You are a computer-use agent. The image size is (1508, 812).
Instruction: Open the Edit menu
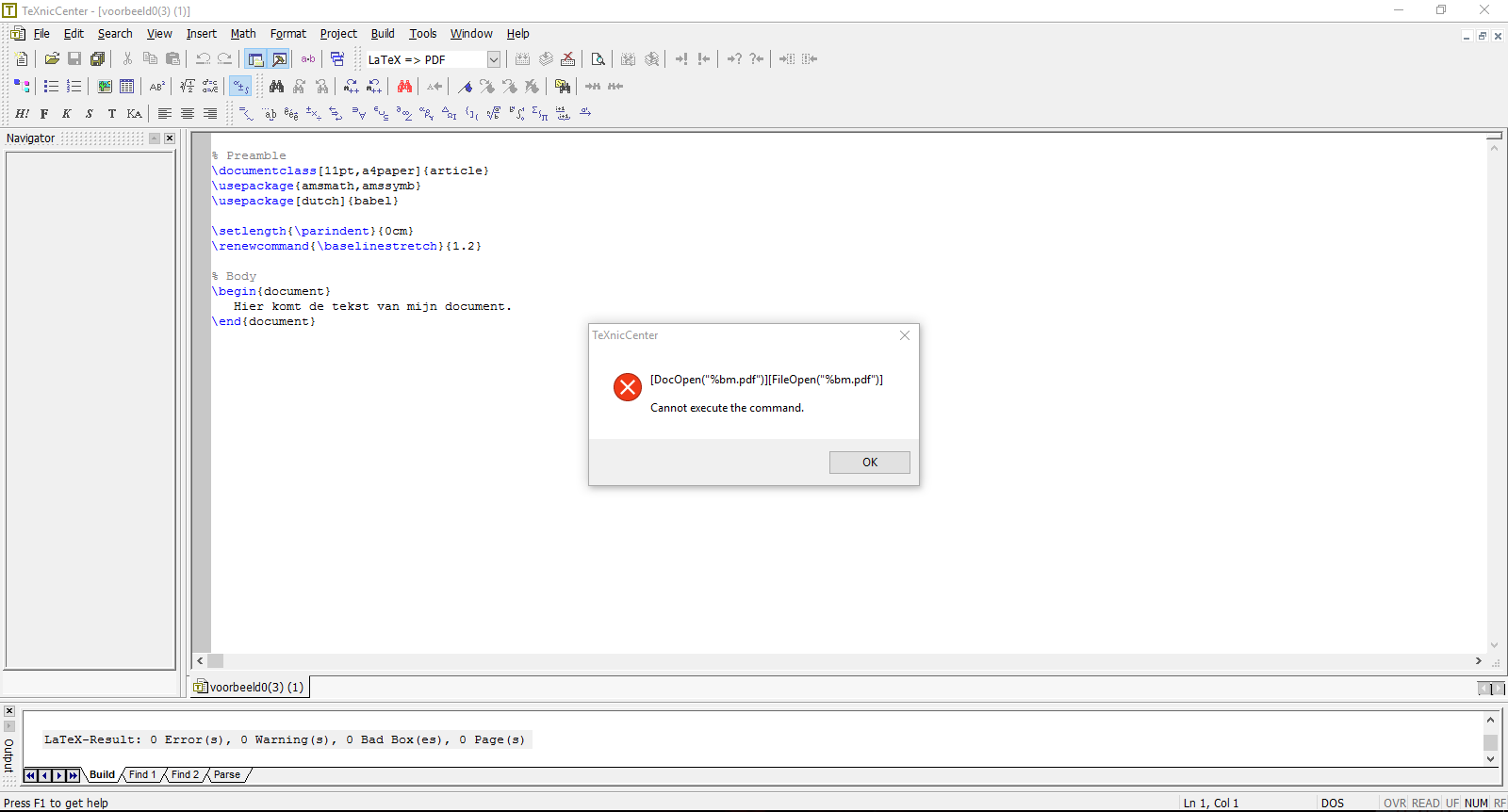coord(74,33)
